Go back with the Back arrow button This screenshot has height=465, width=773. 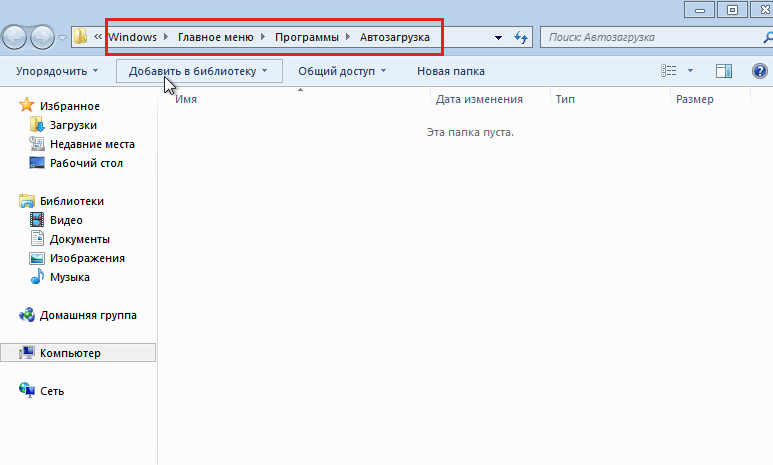coord(14,37)
